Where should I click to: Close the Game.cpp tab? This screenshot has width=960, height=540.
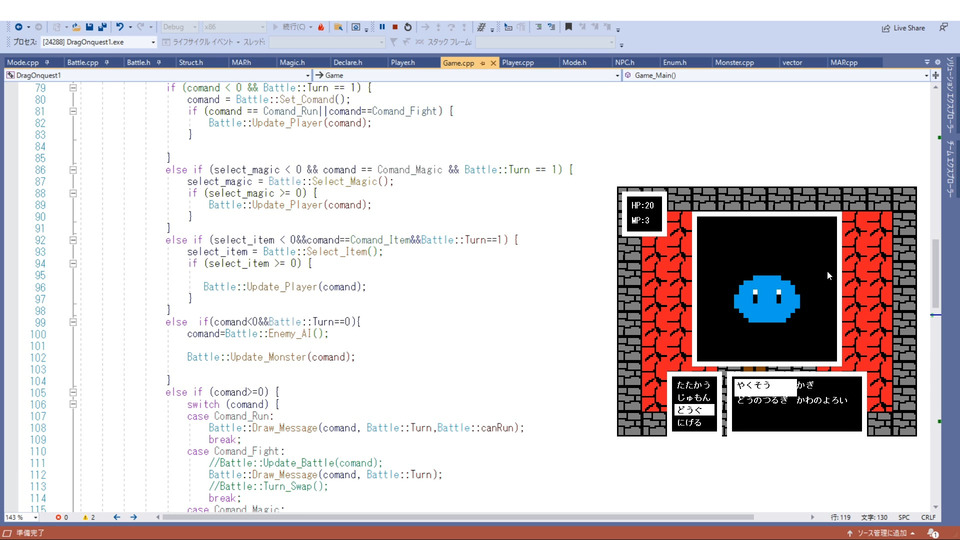[x=493, y=63]
